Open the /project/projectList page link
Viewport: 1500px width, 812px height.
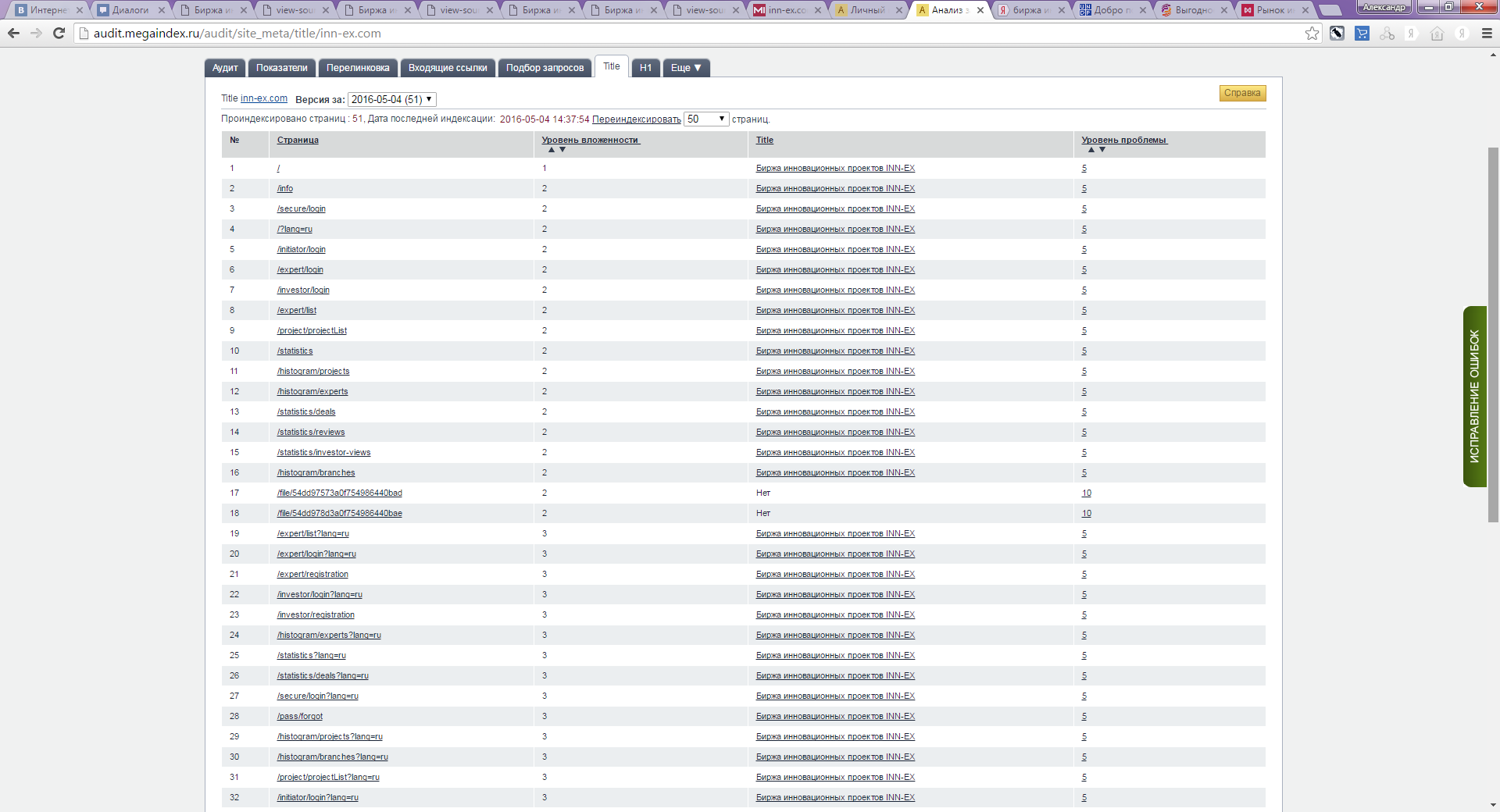(312, 331)
